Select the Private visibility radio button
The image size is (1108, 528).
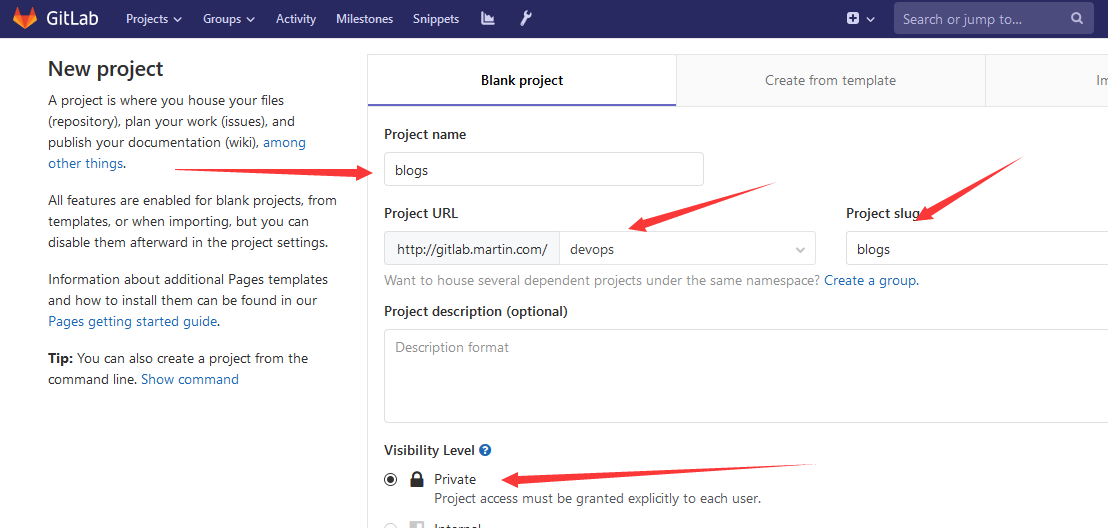click(391, 480)
